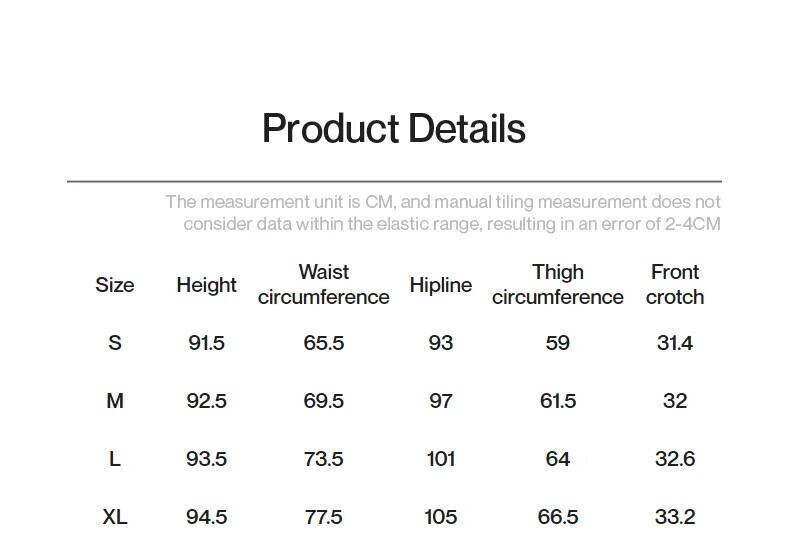790x545 pixels.
Task: Click hipline value 93 in S row
Action: pyautogui.click(x=440, y=343)
